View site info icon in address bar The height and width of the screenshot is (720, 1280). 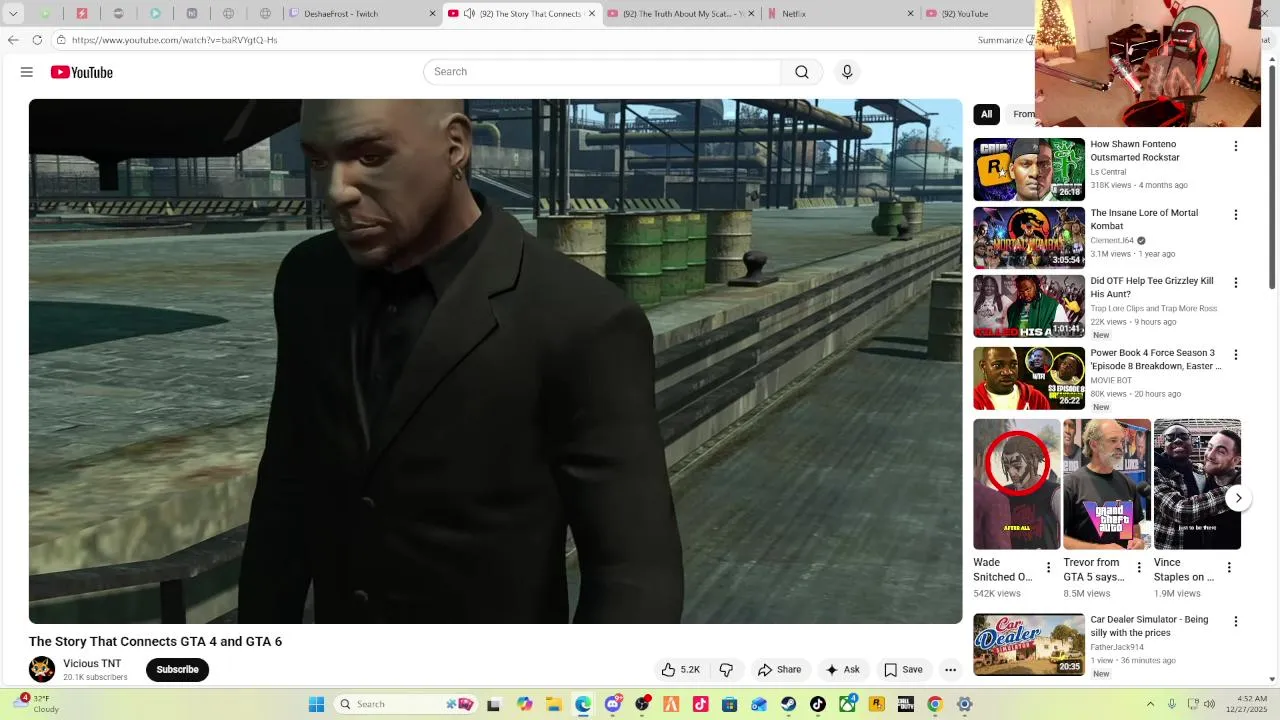tap(61, 40)
